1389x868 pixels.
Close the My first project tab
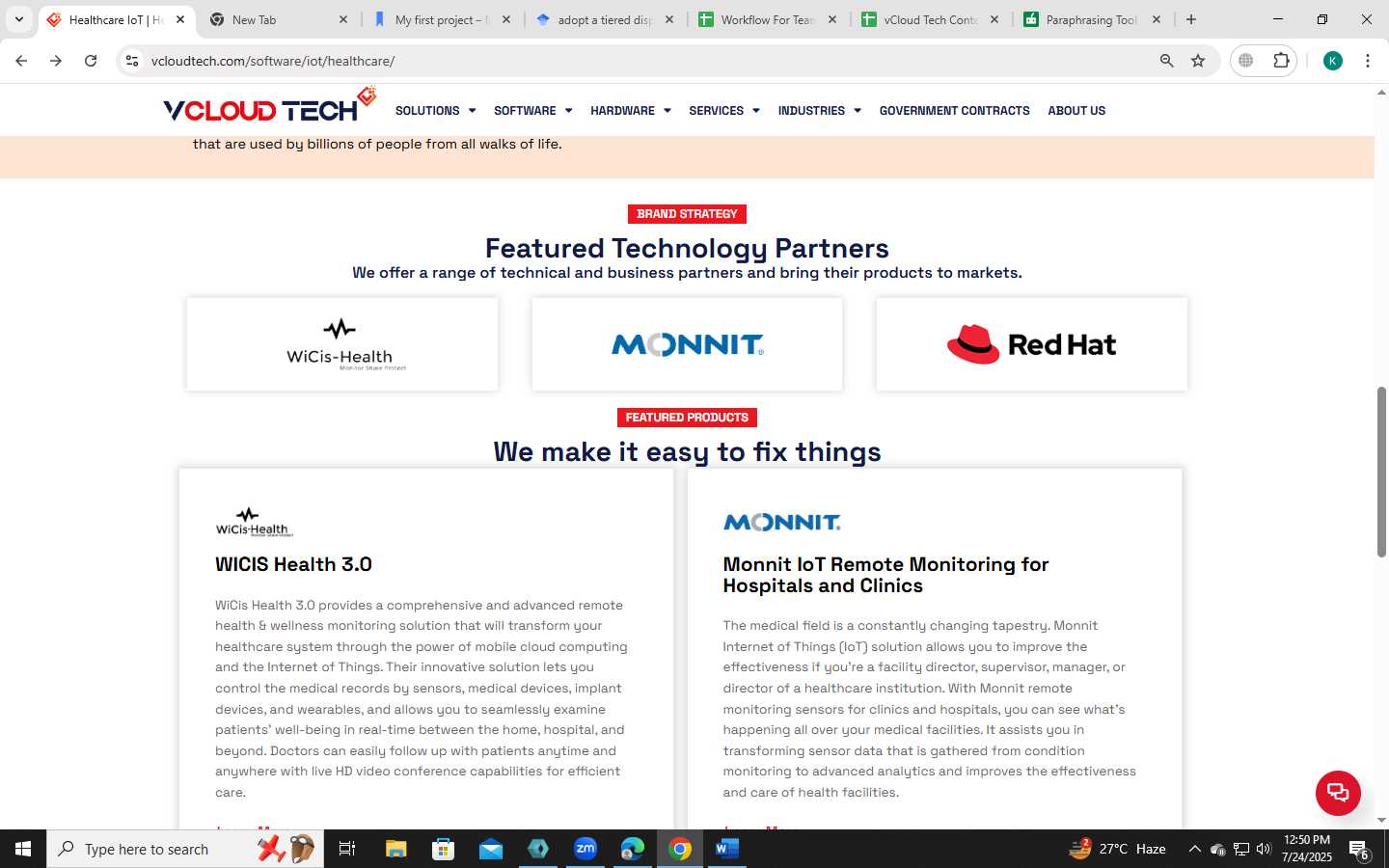[506, 19]
